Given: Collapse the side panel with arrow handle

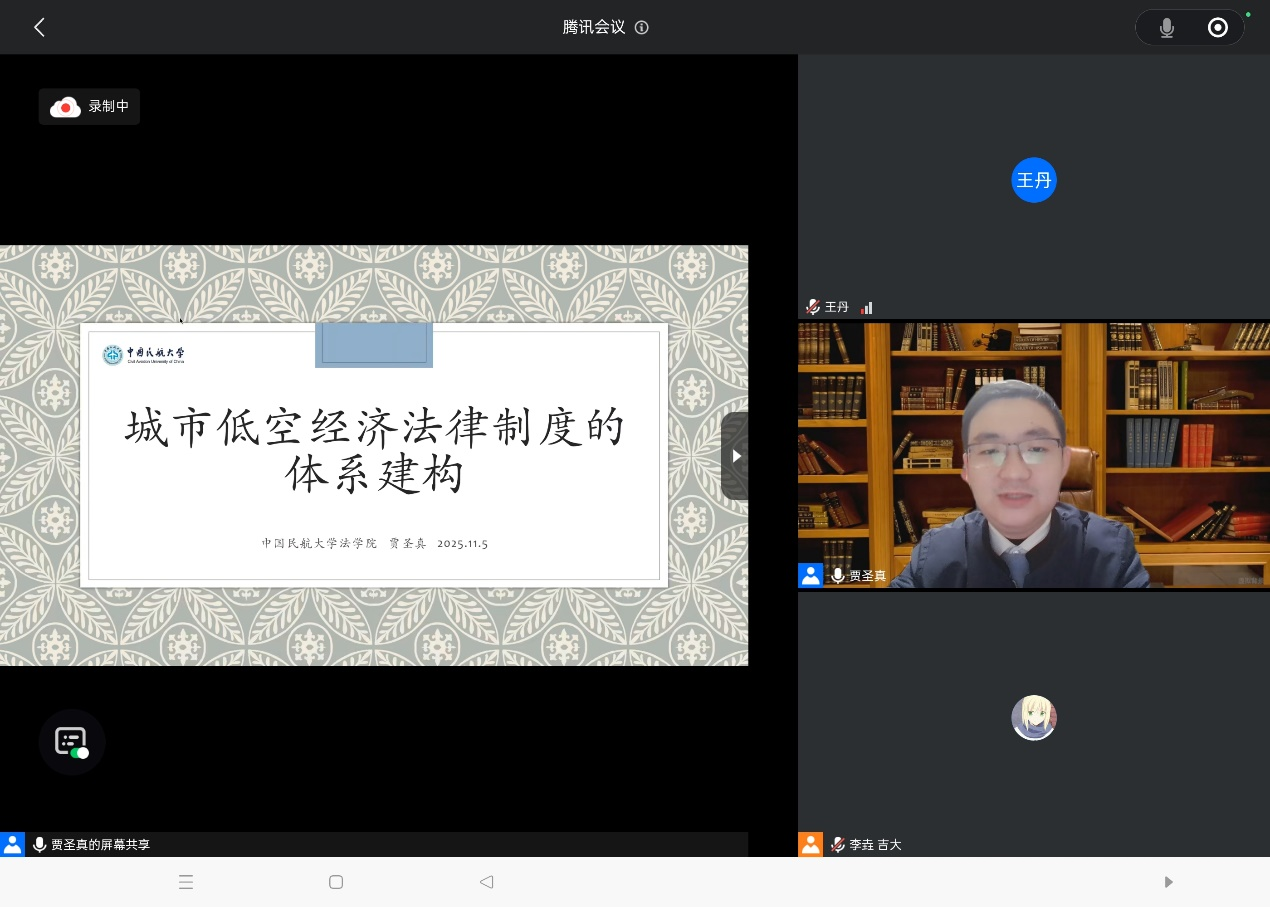Looking at the screenshot, I should click(735, 456).
